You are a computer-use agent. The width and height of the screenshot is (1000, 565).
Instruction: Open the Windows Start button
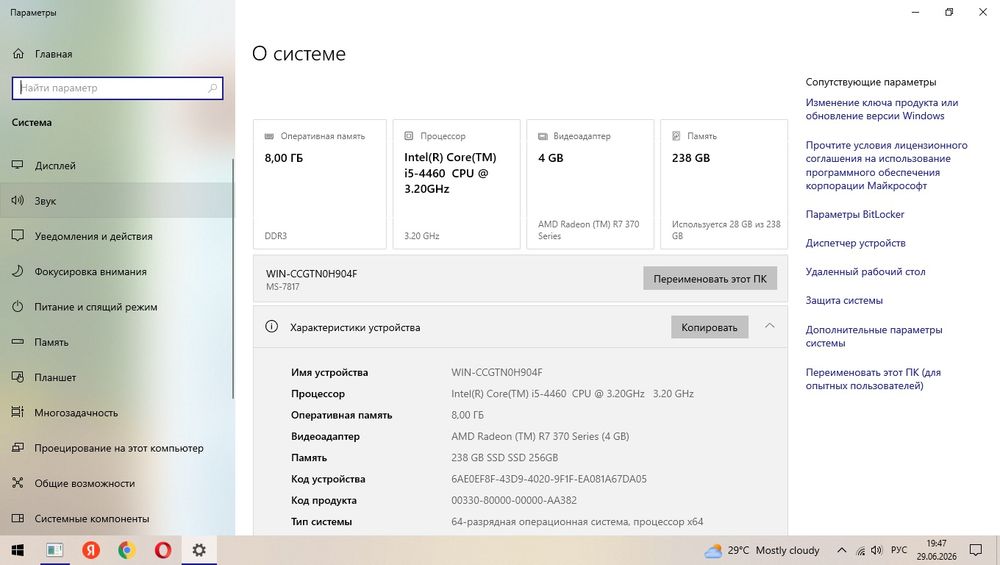pyautogui.click(x=17, y=550)
